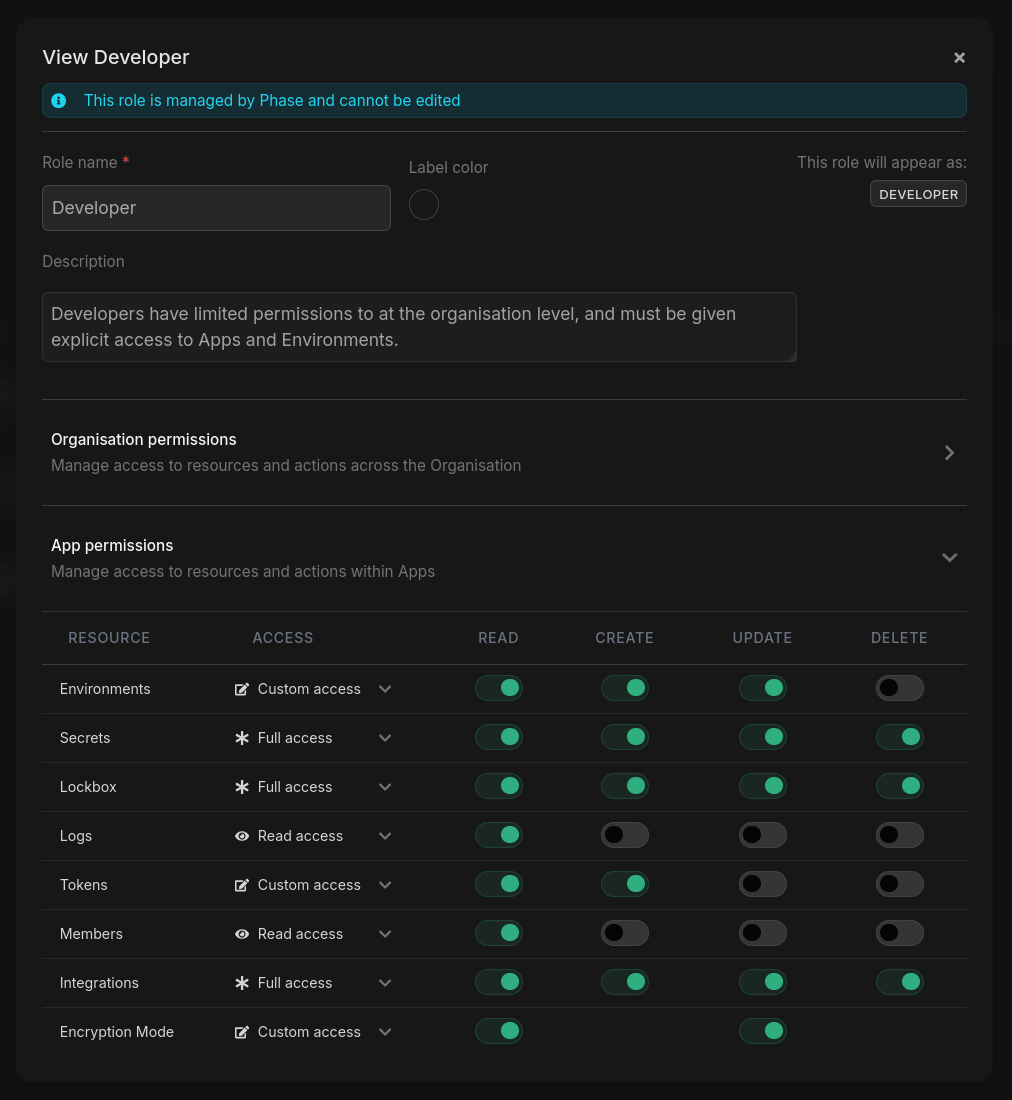Toggle the Delete permission for Environments

[x=899, y=688]
